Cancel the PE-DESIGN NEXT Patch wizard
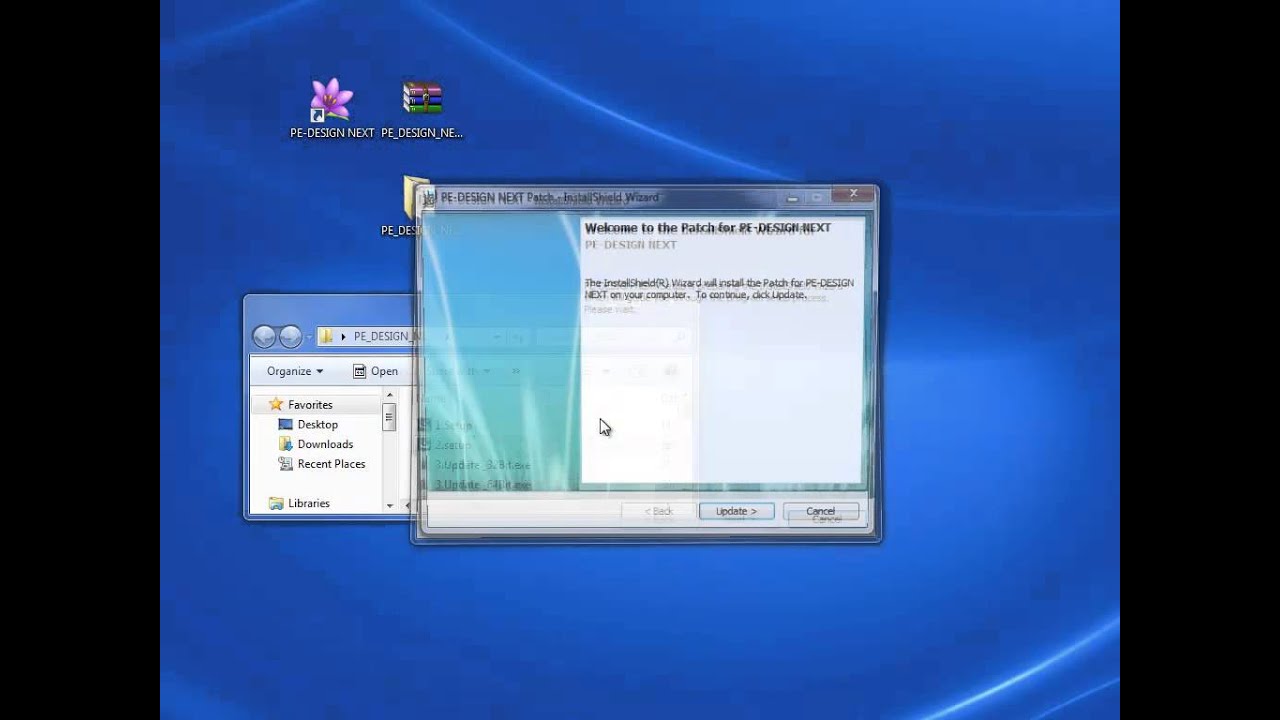Viewport: 1280px width, 720px height. (820, 511)
